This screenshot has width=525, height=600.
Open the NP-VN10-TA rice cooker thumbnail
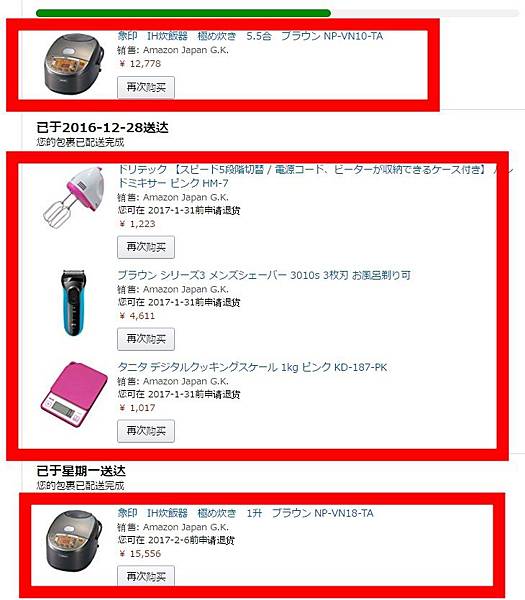point(74,64)
